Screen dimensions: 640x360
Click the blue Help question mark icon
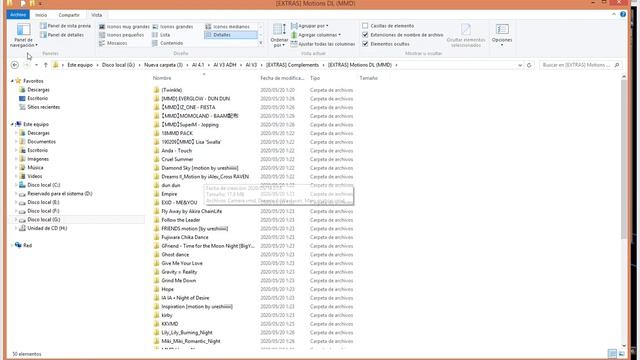(x=623, y=14)
